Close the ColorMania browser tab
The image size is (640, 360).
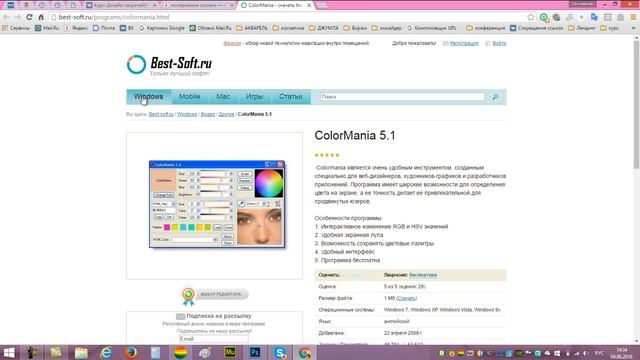coord(309,5)
